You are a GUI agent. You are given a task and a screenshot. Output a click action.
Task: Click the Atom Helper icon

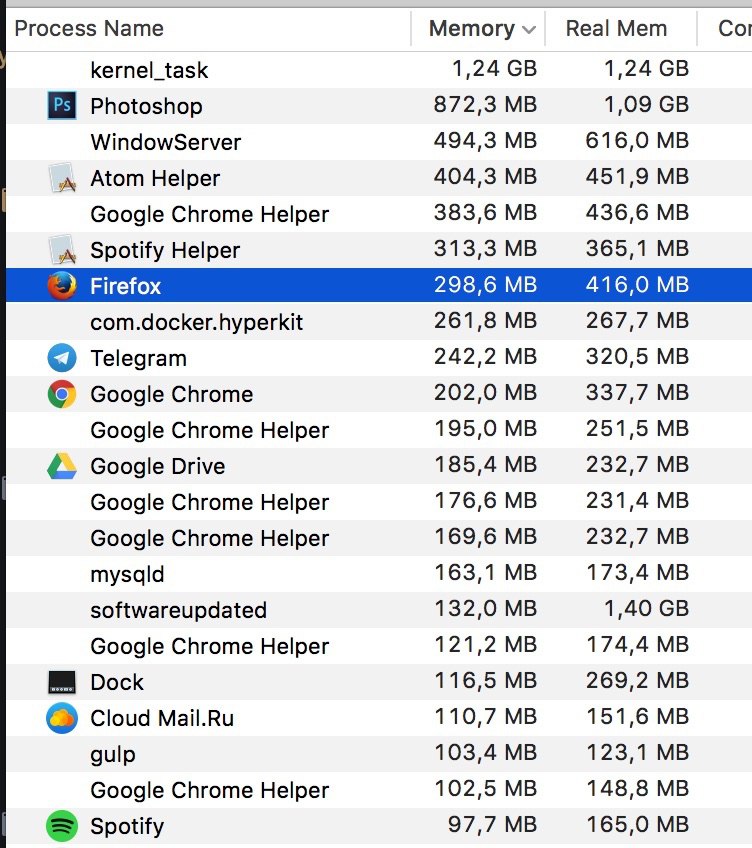click(x=62, y=178)
